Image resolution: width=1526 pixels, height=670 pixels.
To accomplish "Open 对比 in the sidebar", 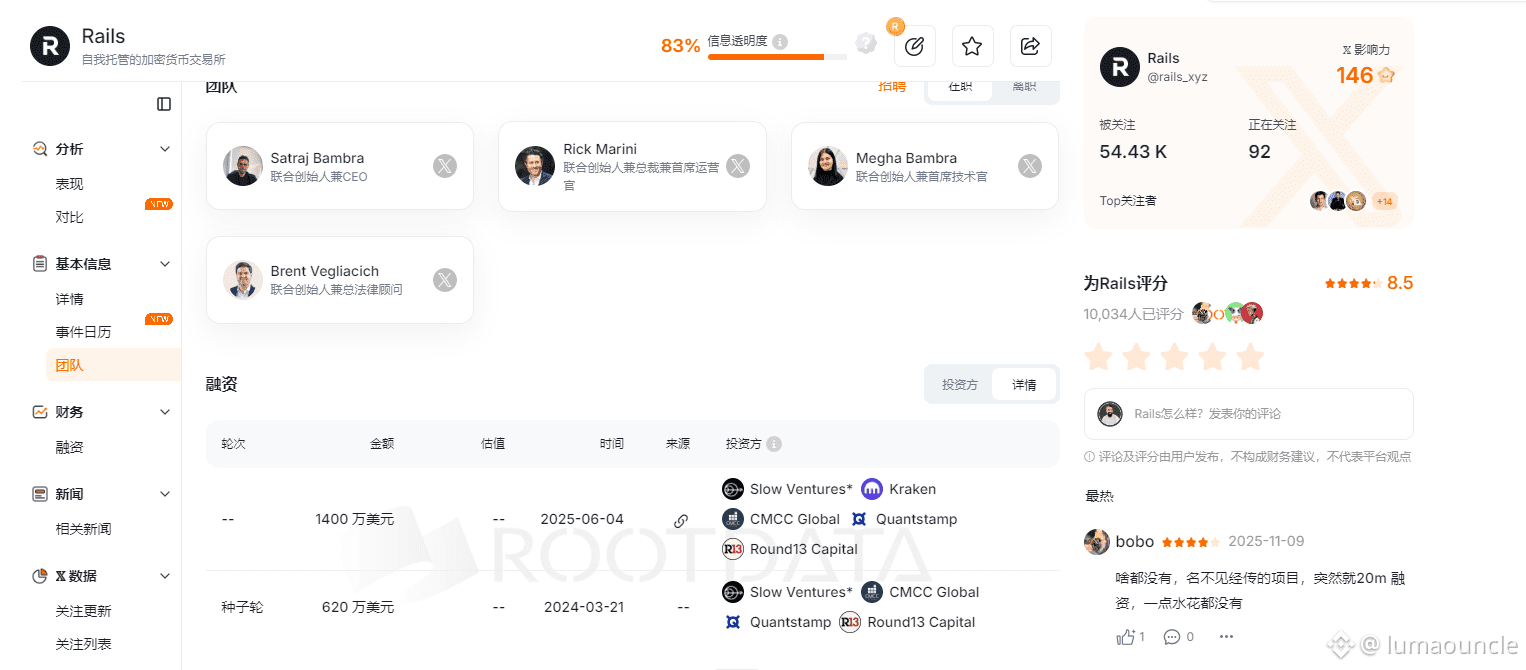I will [70, 217].
